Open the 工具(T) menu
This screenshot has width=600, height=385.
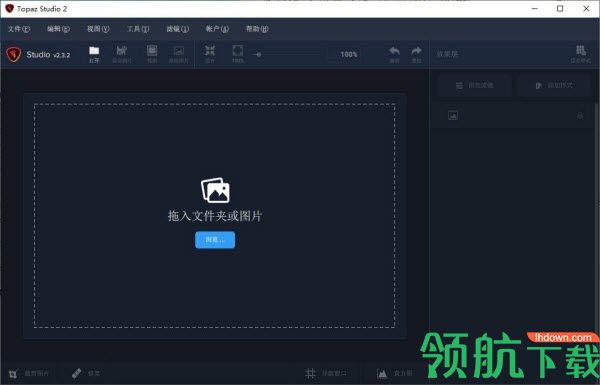click(138, 29)
